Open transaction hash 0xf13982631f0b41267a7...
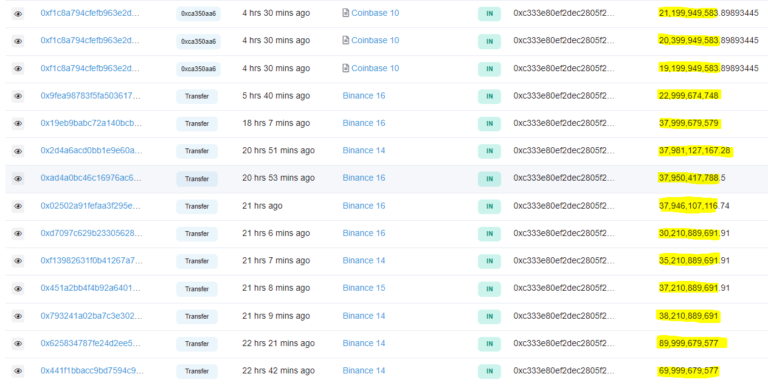Screen dimensions: 768x385 point(92,261)
